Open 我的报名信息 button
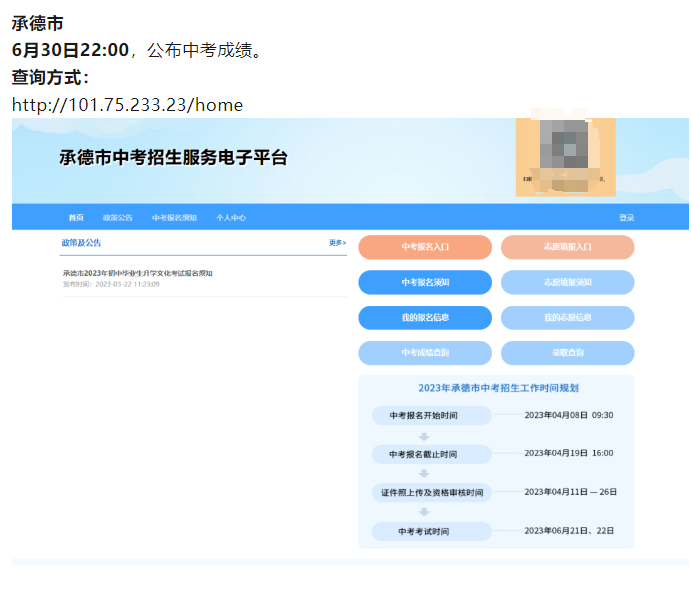The image size is (691, 601). tap(425, 317)
